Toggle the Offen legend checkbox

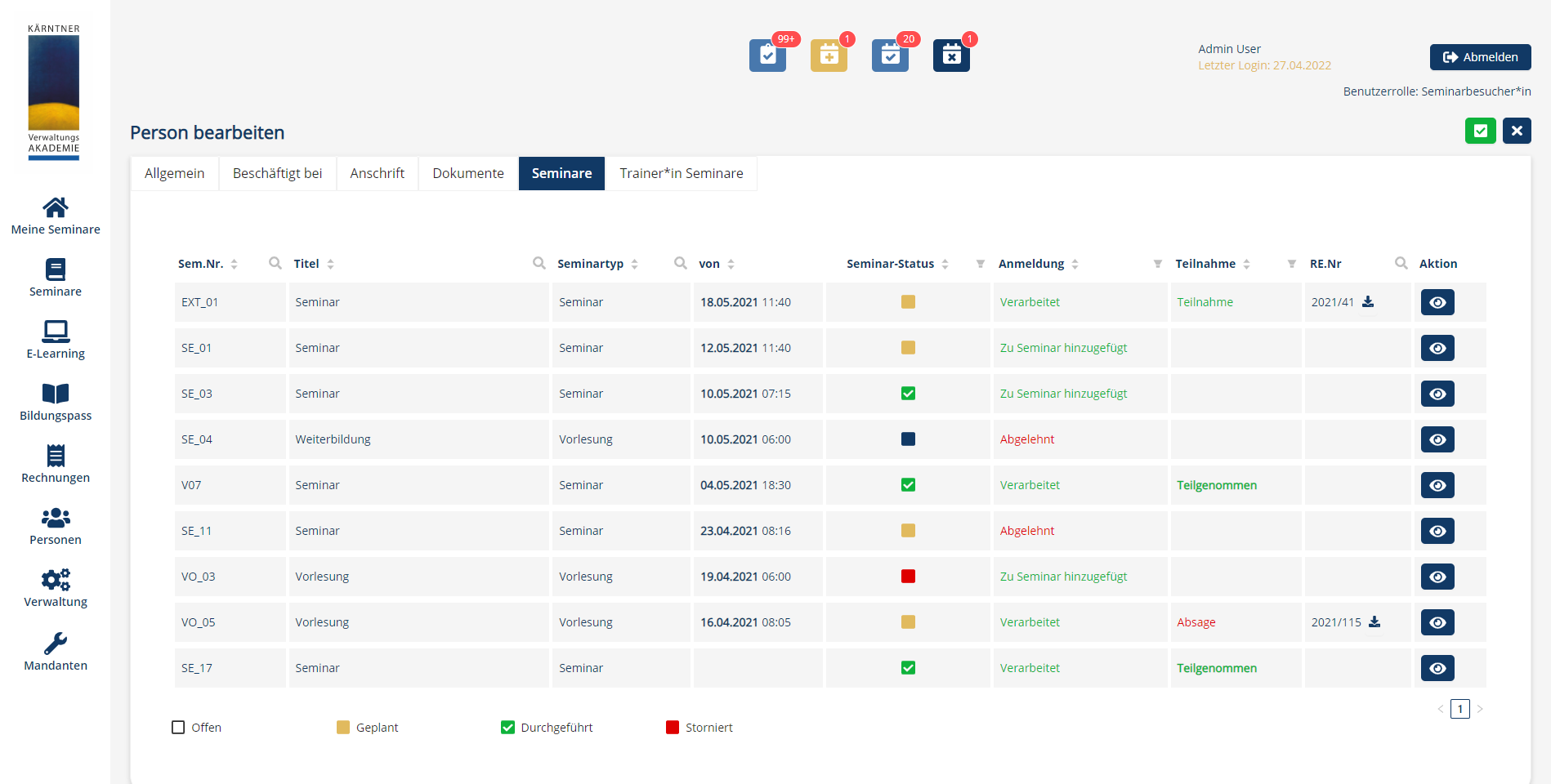(178, 728)
